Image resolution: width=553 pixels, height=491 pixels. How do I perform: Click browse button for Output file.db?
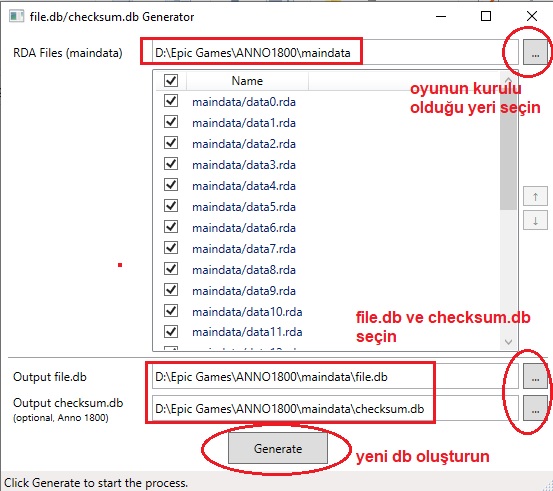tap(535, 376)
